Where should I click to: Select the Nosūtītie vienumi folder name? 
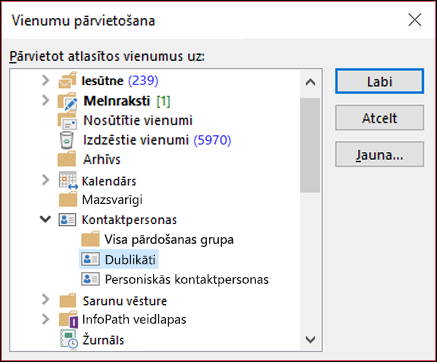[138, 120]
